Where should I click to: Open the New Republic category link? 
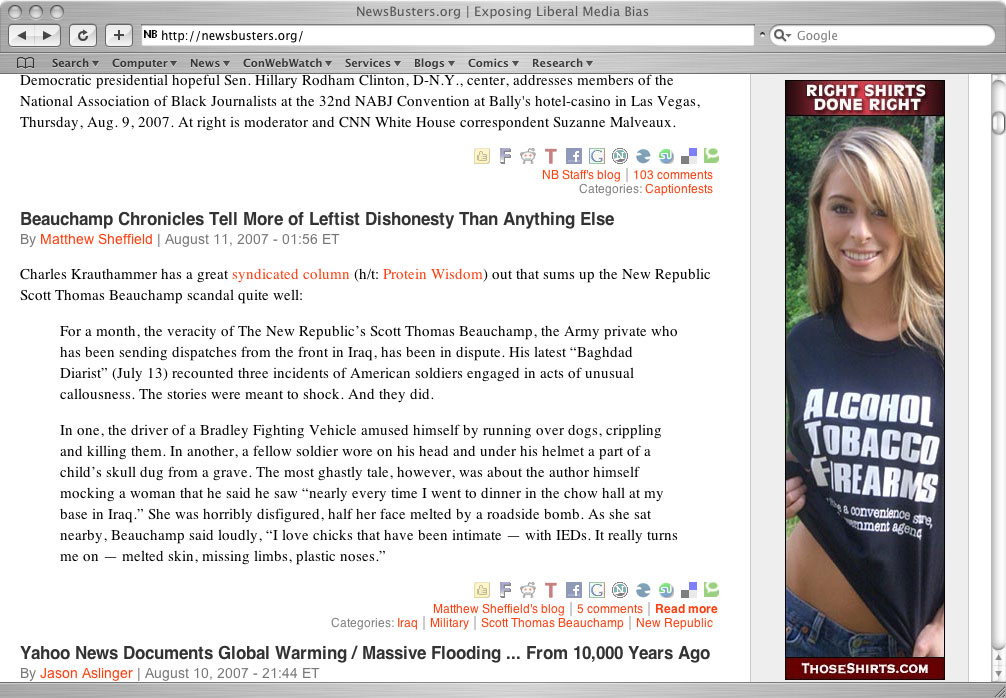[x=674, y=623]
